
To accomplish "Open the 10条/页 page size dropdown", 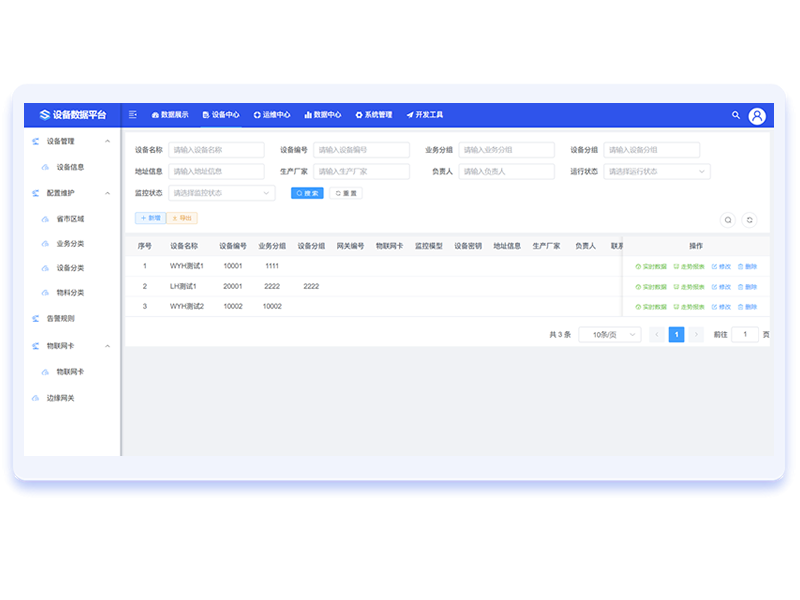I will (609, 335).
